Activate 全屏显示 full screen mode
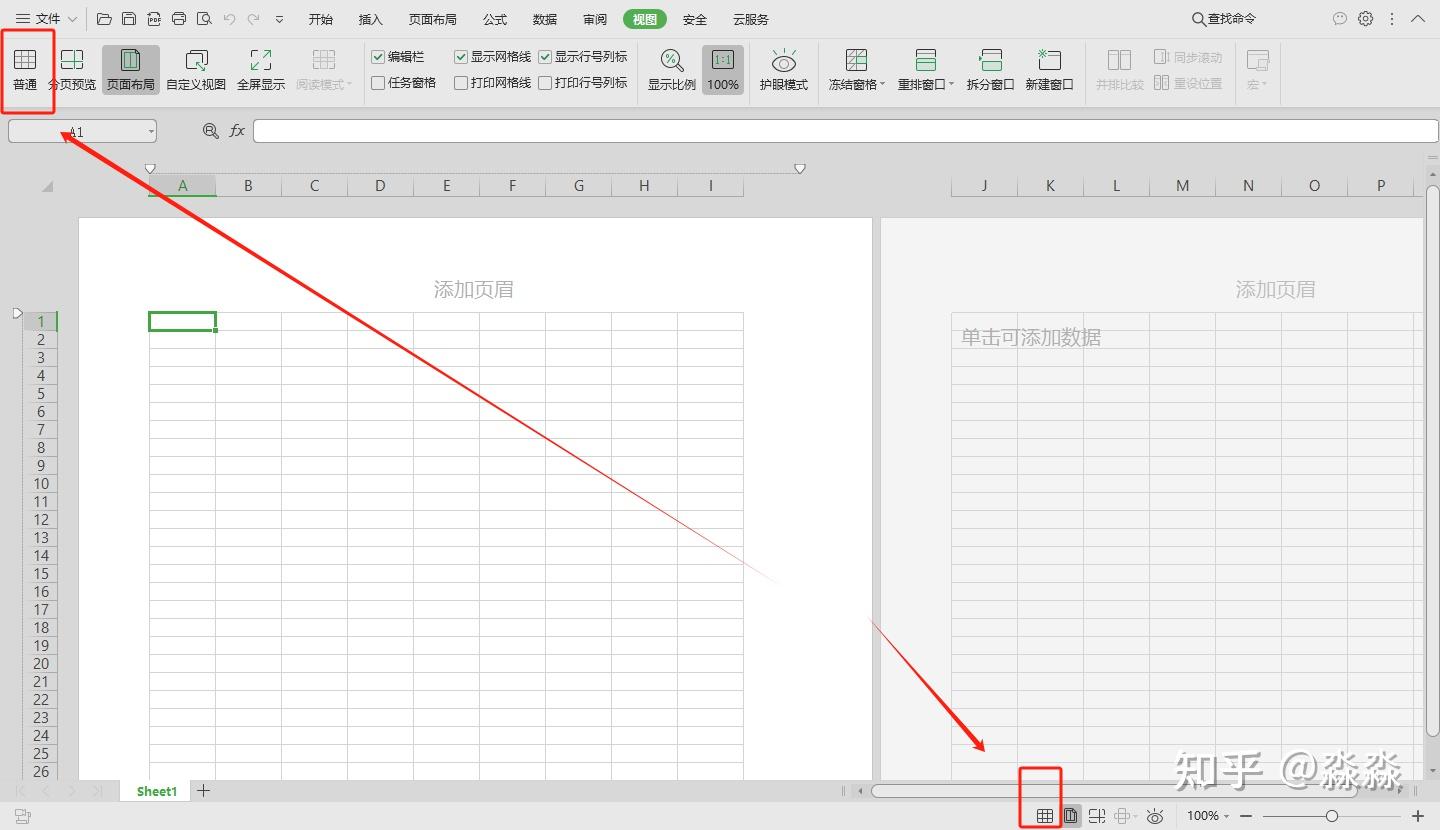The image size is (1440, 830). pyautogui.click(x=261, y=70)
